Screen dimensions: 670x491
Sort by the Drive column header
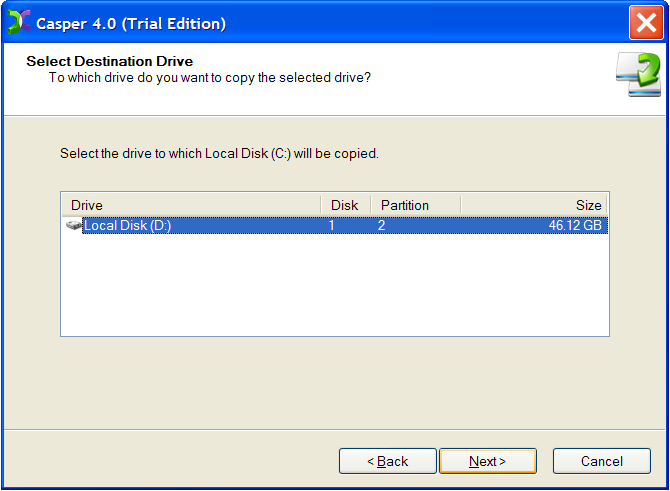click(191, 205)
